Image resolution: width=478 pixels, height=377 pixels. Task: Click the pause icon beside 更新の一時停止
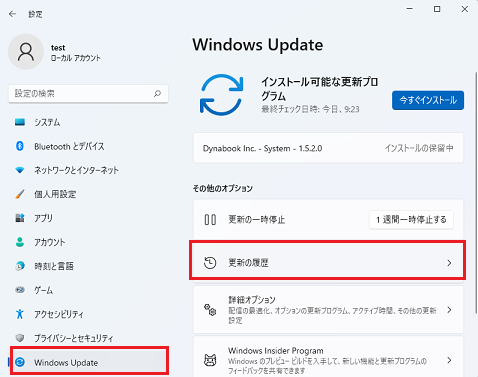pyautogui.click(x=210, y=220)
